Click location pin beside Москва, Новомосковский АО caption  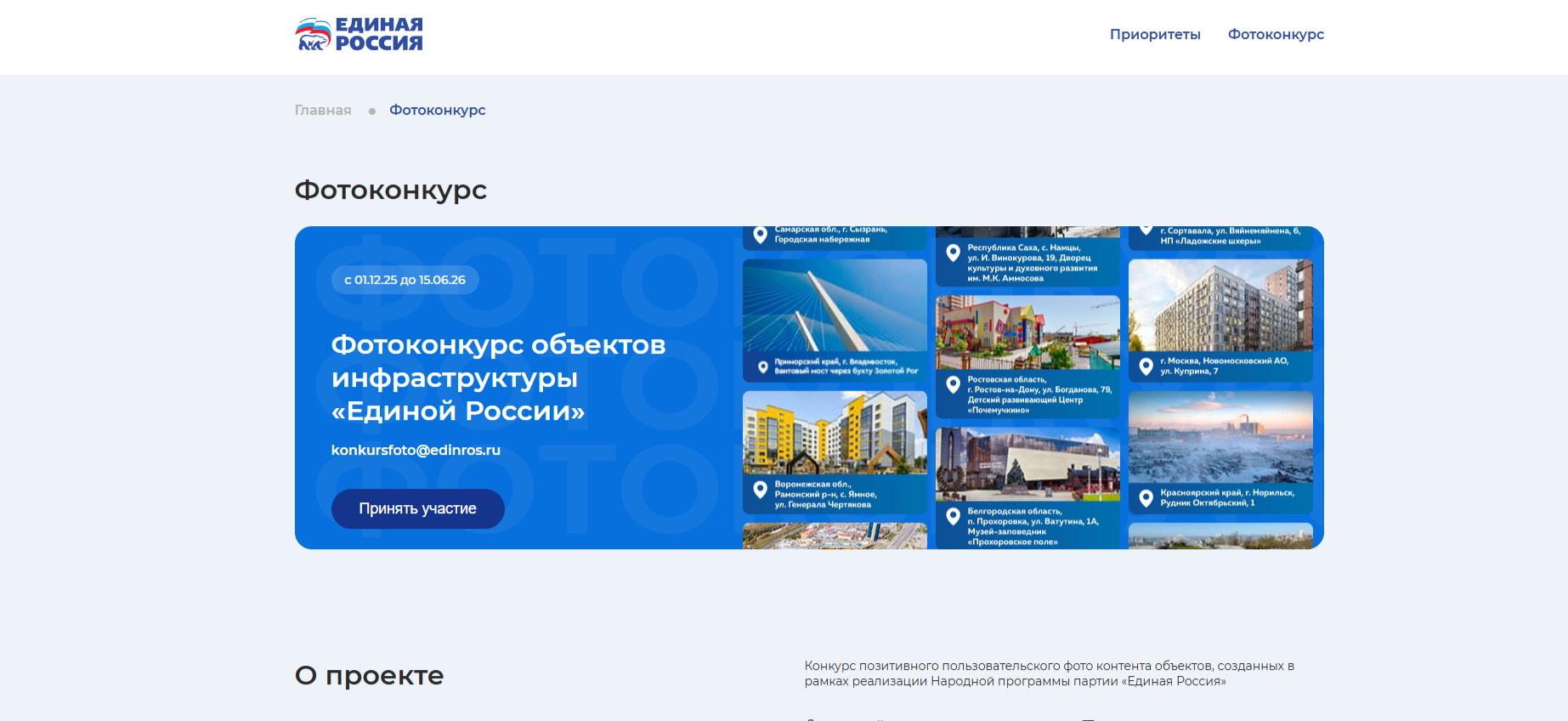(1146, 366)
